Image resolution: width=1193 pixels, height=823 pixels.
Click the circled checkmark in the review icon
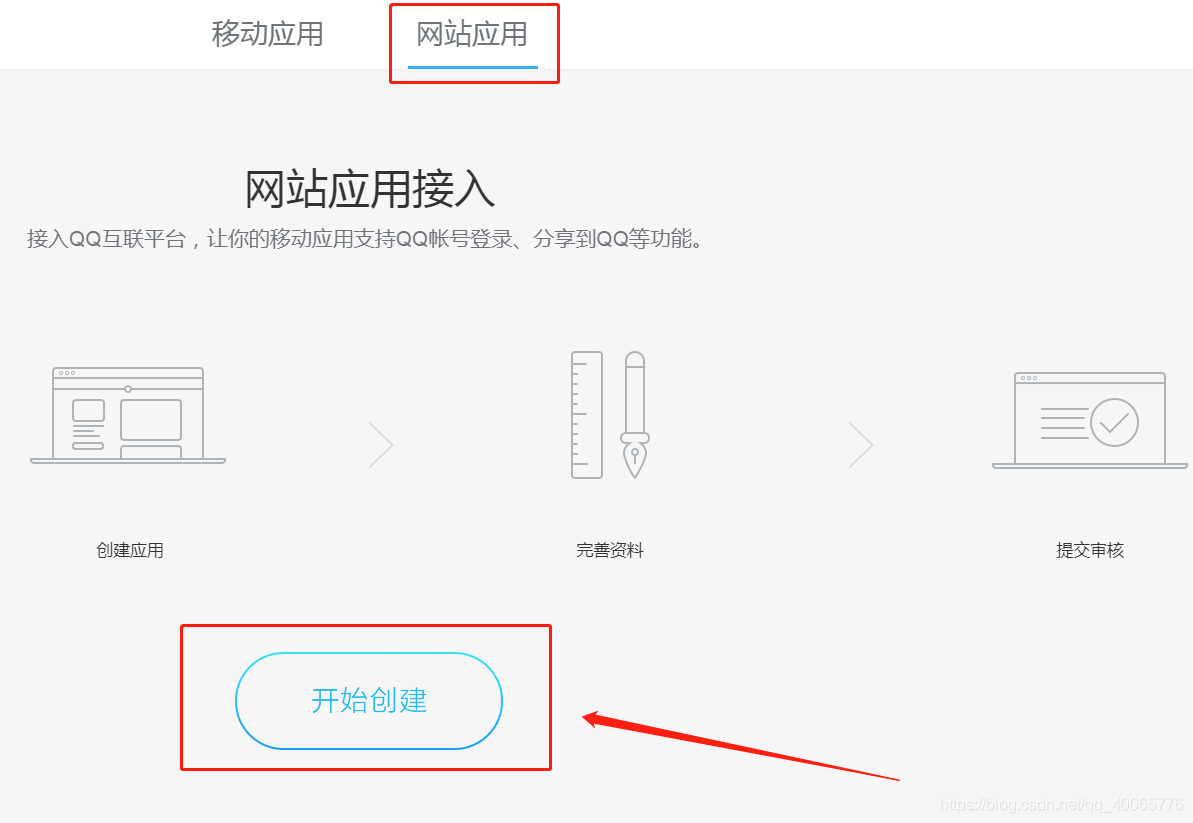pos(1114,422)
